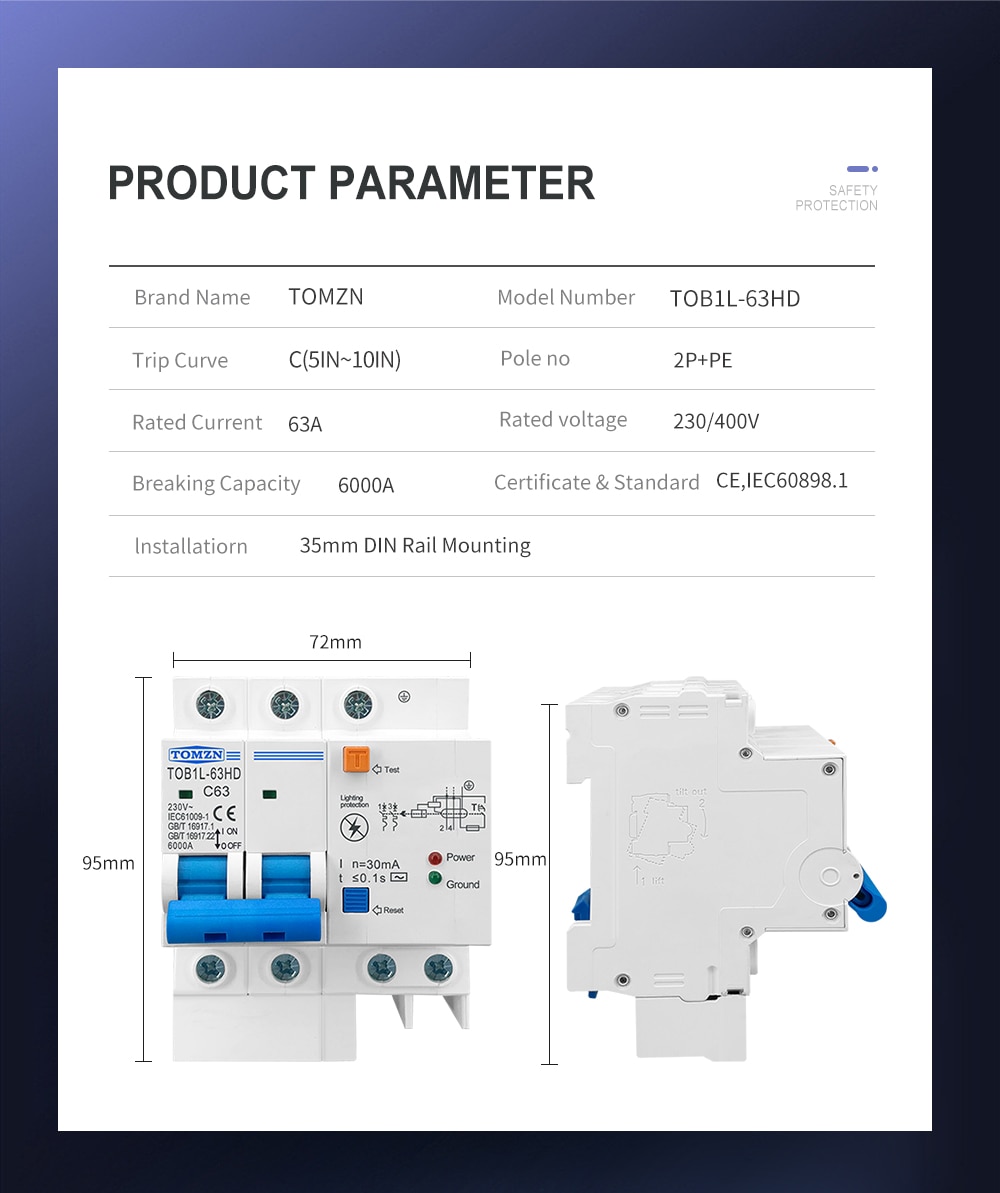The width and height of the screenshot is (1000, 1193).
Task: Click the '230/400V' value
Action: tap(716, 422)
